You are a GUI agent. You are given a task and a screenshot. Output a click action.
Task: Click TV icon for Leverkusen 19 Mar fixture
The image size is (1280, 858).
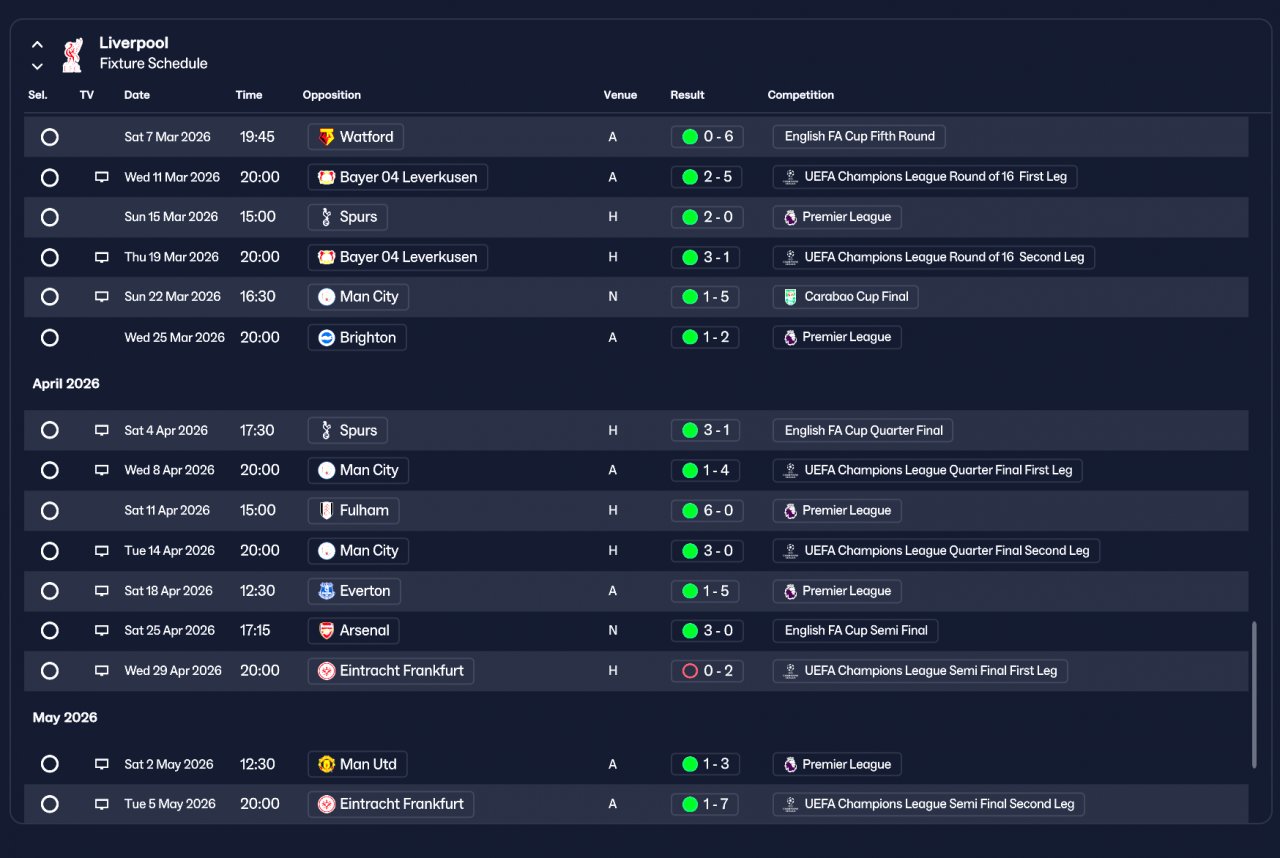tap(101, 257)
